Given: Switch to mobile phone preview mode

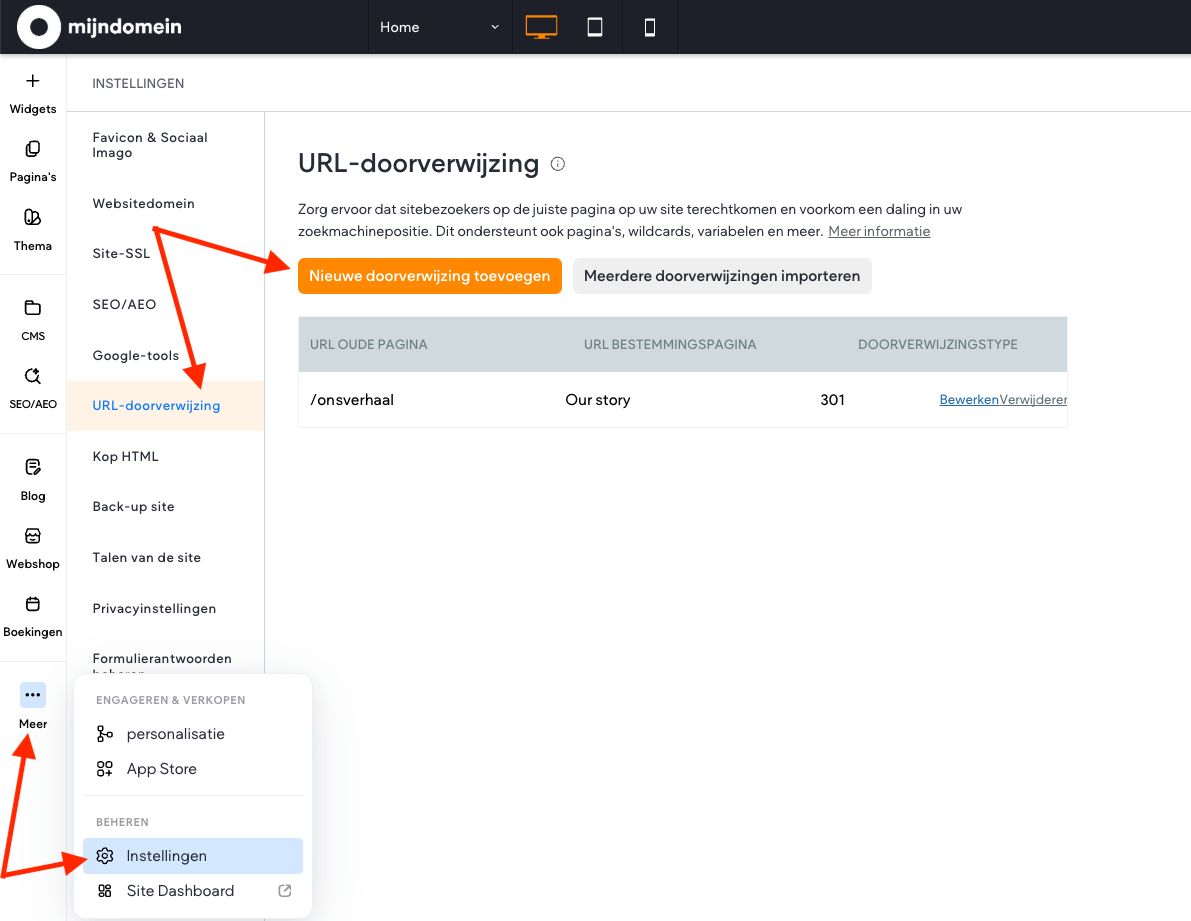Looking at the screenshot, I should [650, 27].
